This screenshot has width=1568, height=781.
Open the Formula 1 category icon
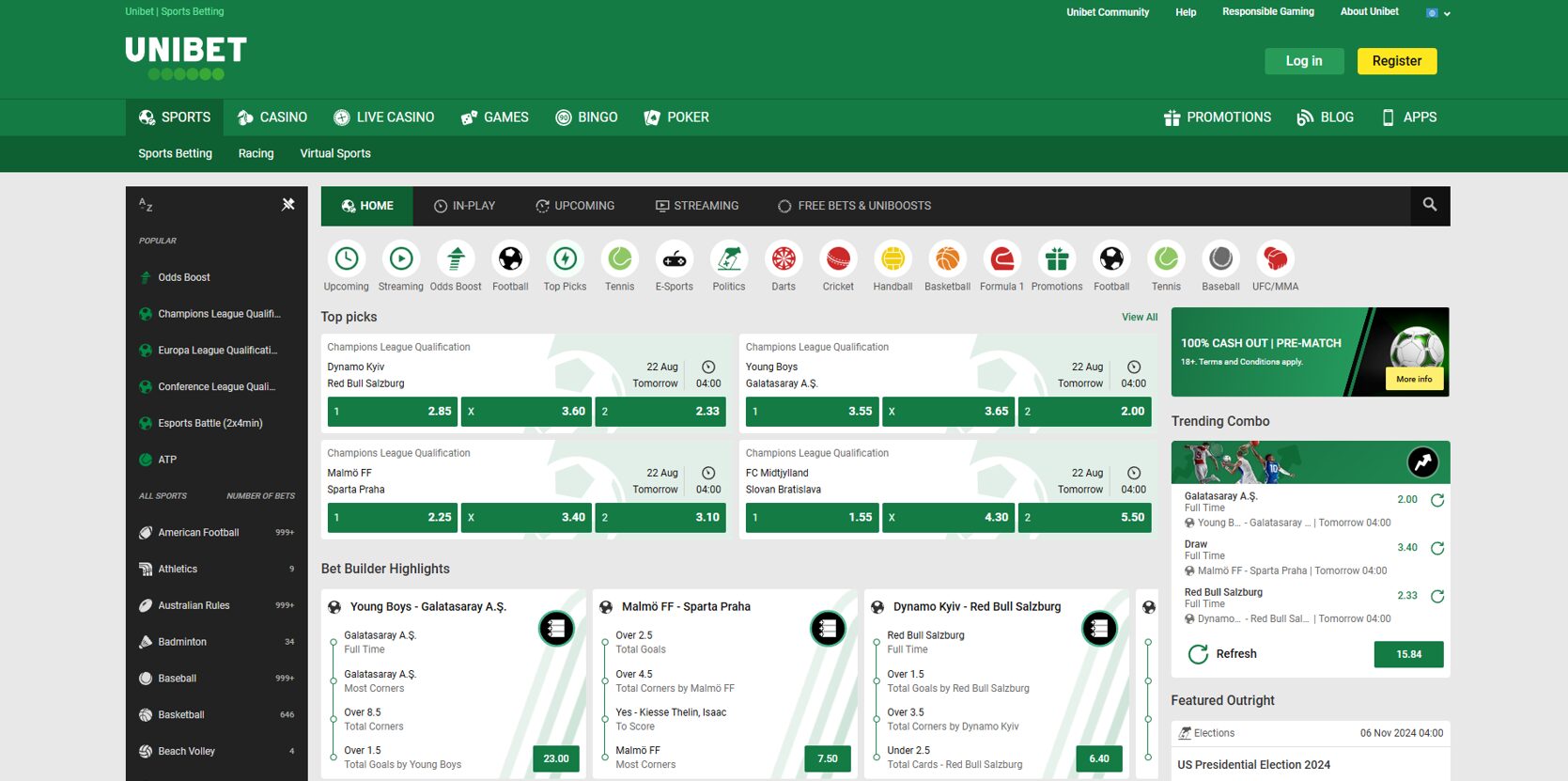pyautogui.click(x=1002, y=258)
